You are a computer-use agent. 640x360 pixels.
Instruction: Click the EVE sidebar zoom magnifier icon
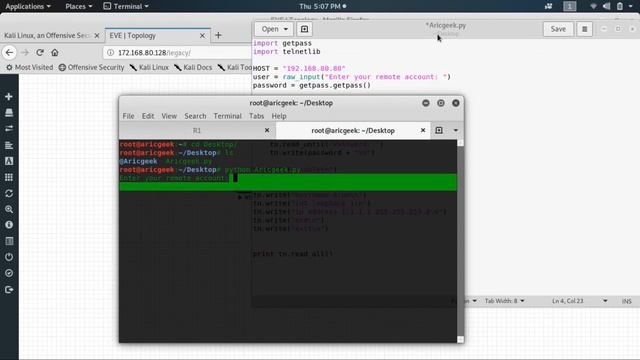9,209
